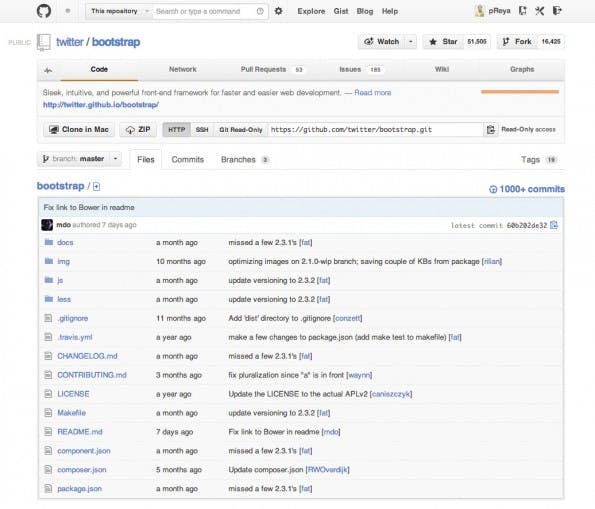Click the new file icon after bootstrap /

pyautogui.click(x=96, y=186)
